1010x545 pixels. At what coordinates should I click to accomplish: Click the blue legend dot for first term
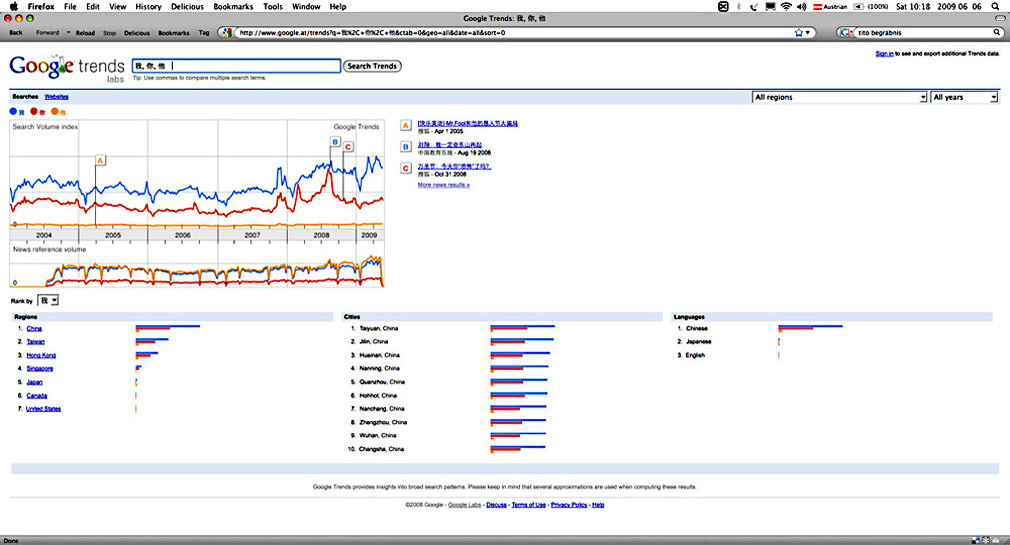coord(13,111)
